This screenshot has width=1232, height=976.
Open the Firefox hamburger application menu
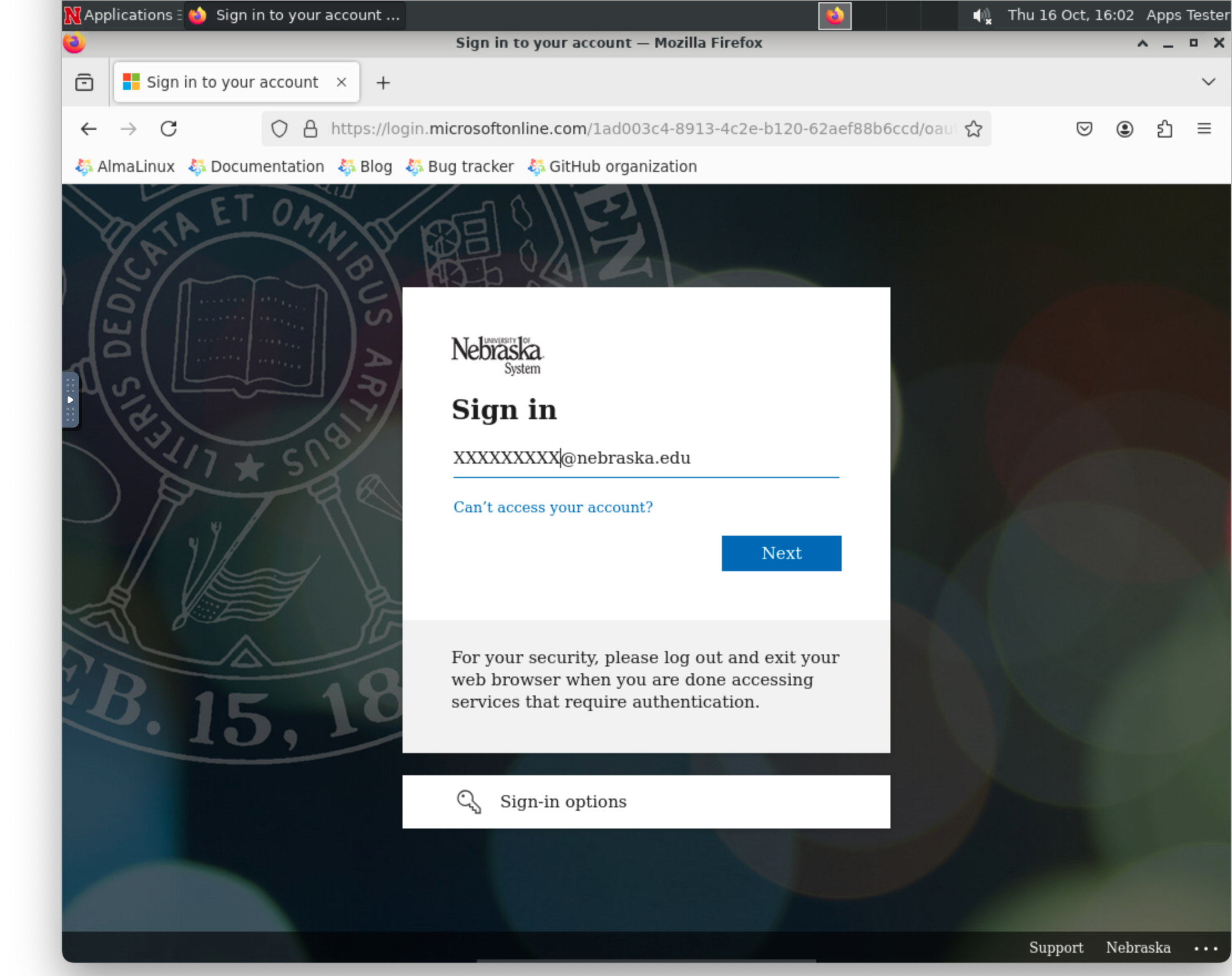[1204, 129]
